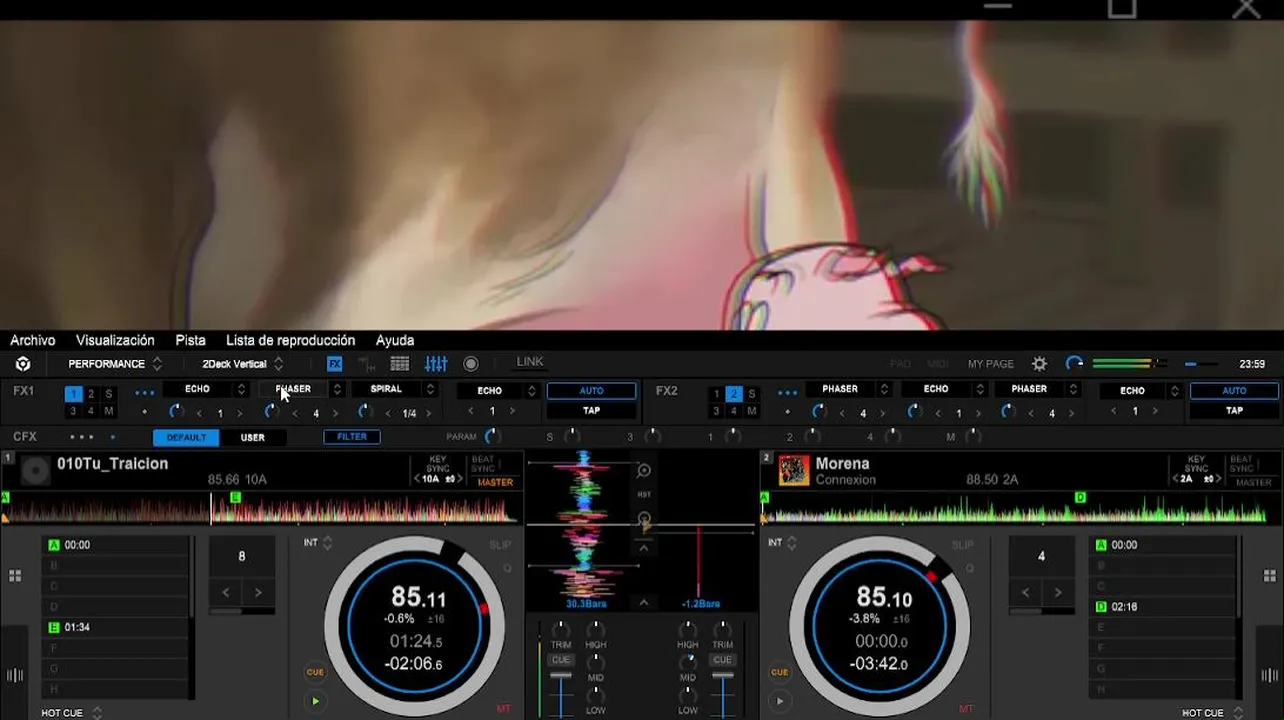Click the FX2 three-dots options icon
1284x720 pixels.
788,393
